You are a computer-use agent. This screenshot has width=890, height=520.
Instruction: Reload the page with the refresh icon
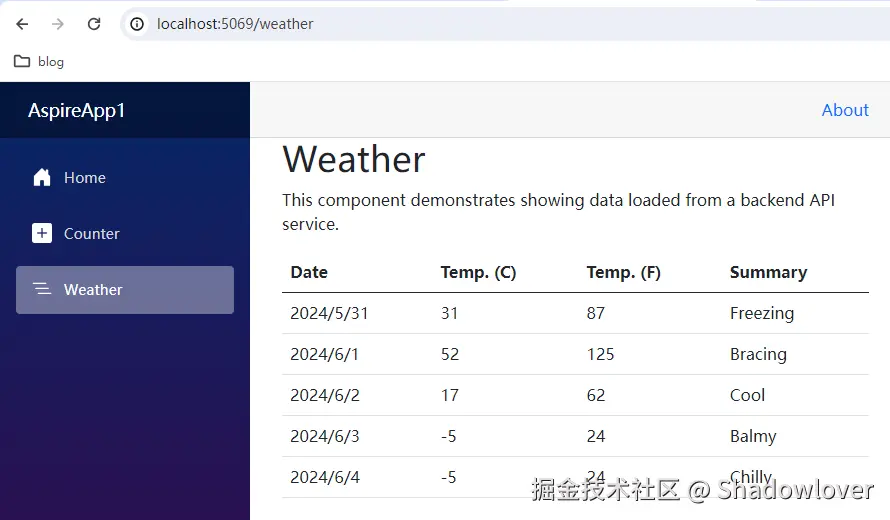coord(94,24)
